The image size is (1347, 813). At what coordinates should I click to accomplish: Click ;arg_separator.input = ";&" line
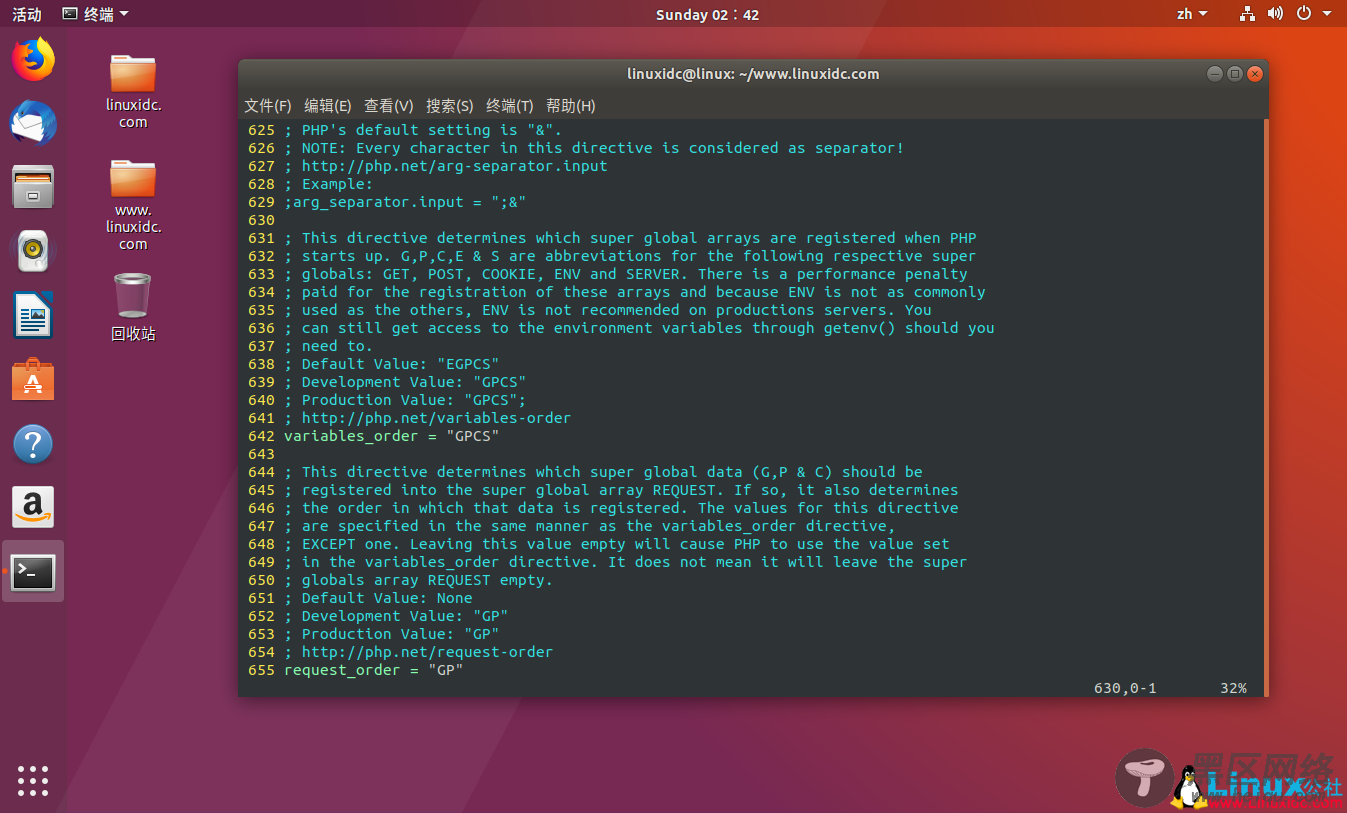click(x=405, y=202)
